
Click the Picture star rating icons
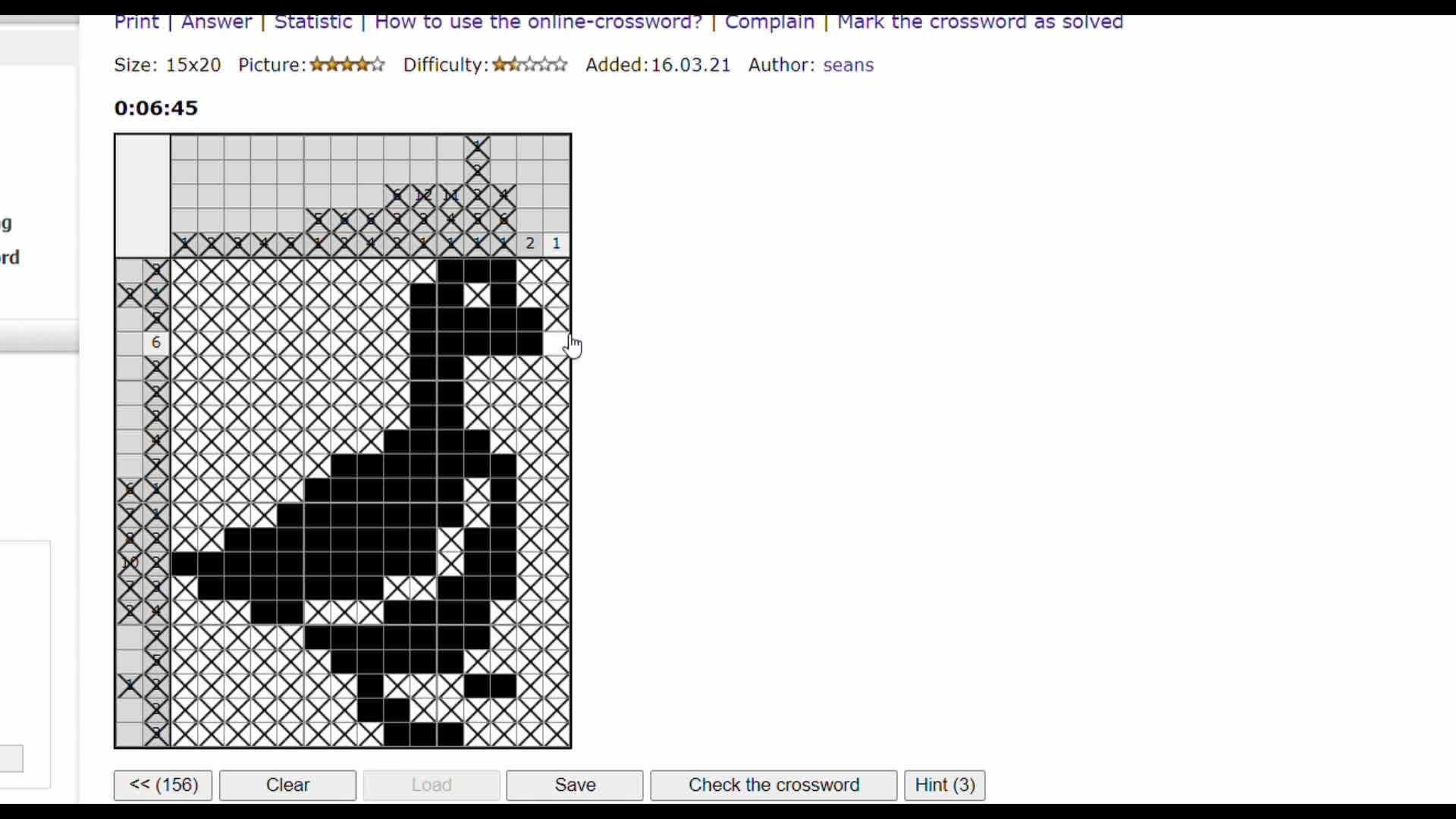[347, 65]
